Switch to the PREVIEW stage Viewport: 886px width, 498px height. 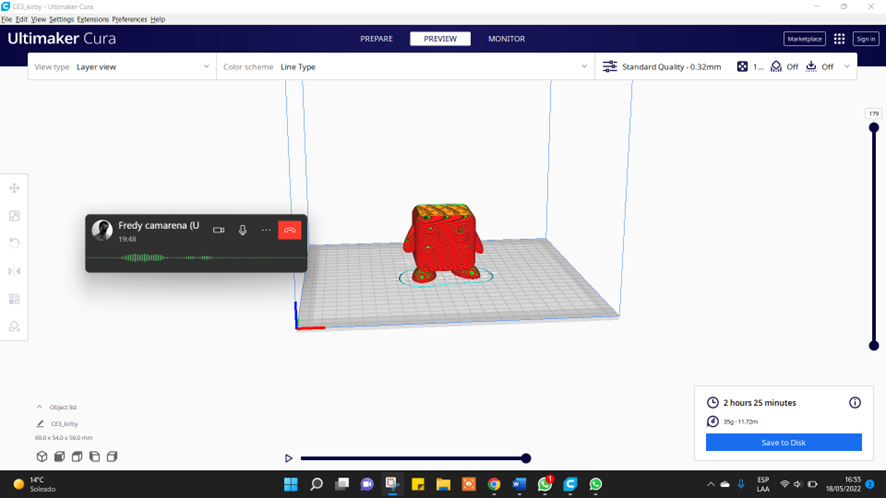click(440, 38)
